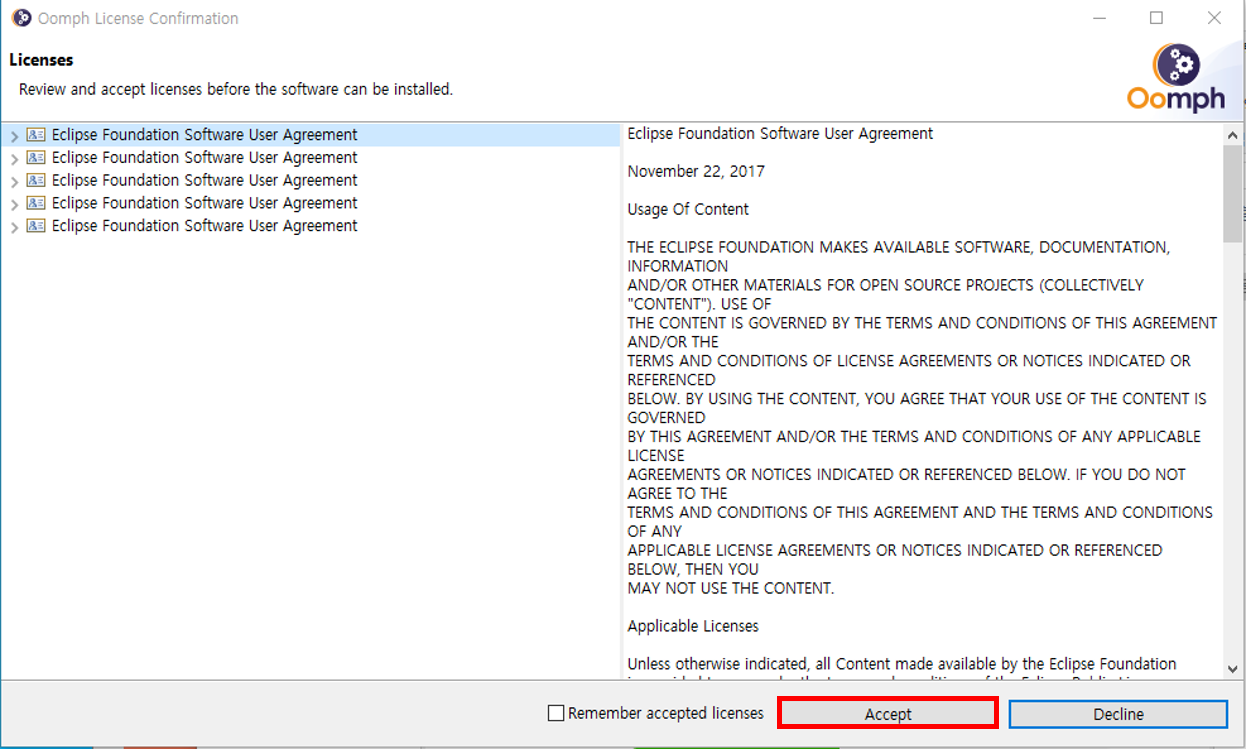
Task: Minimize the Oomph License Confirmation window
Action: (x=1099, y=18)
